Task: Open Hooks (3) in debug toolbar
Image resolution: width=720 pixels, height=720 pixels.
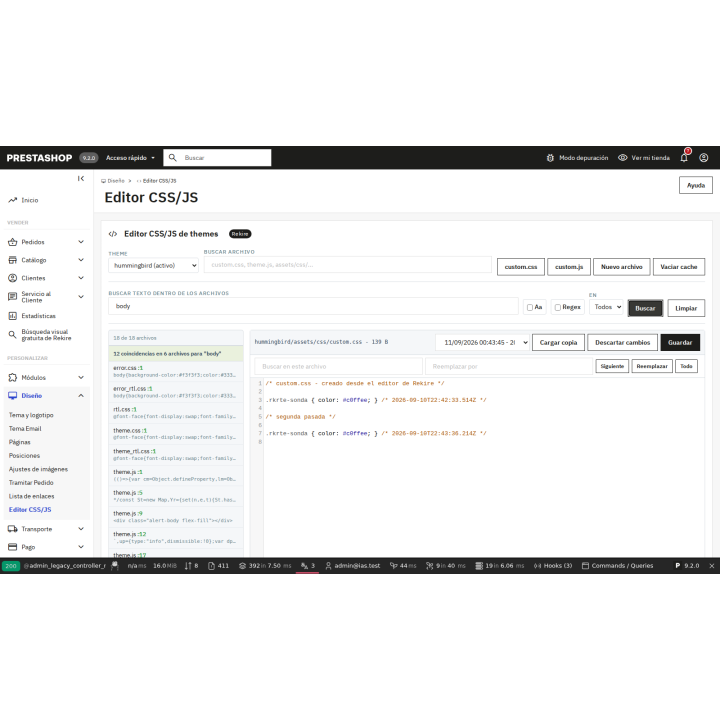Action: pyautogui.click(x=553, y=566)
